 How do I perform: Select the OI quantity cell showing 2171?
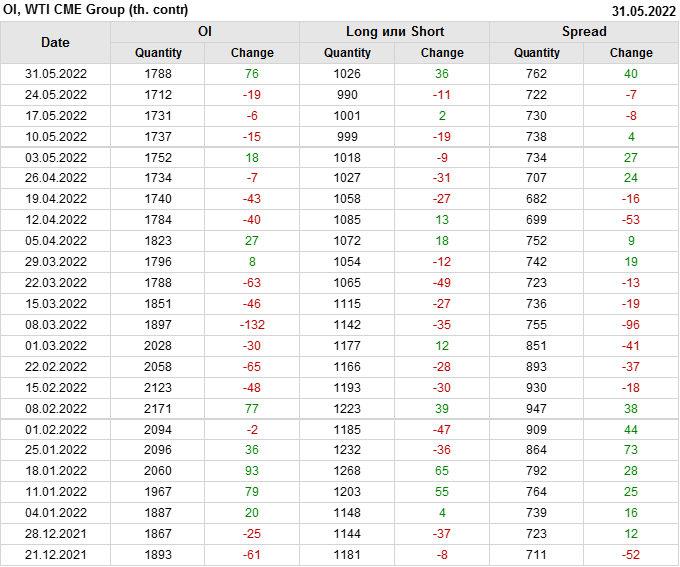(x=158, y=409)
